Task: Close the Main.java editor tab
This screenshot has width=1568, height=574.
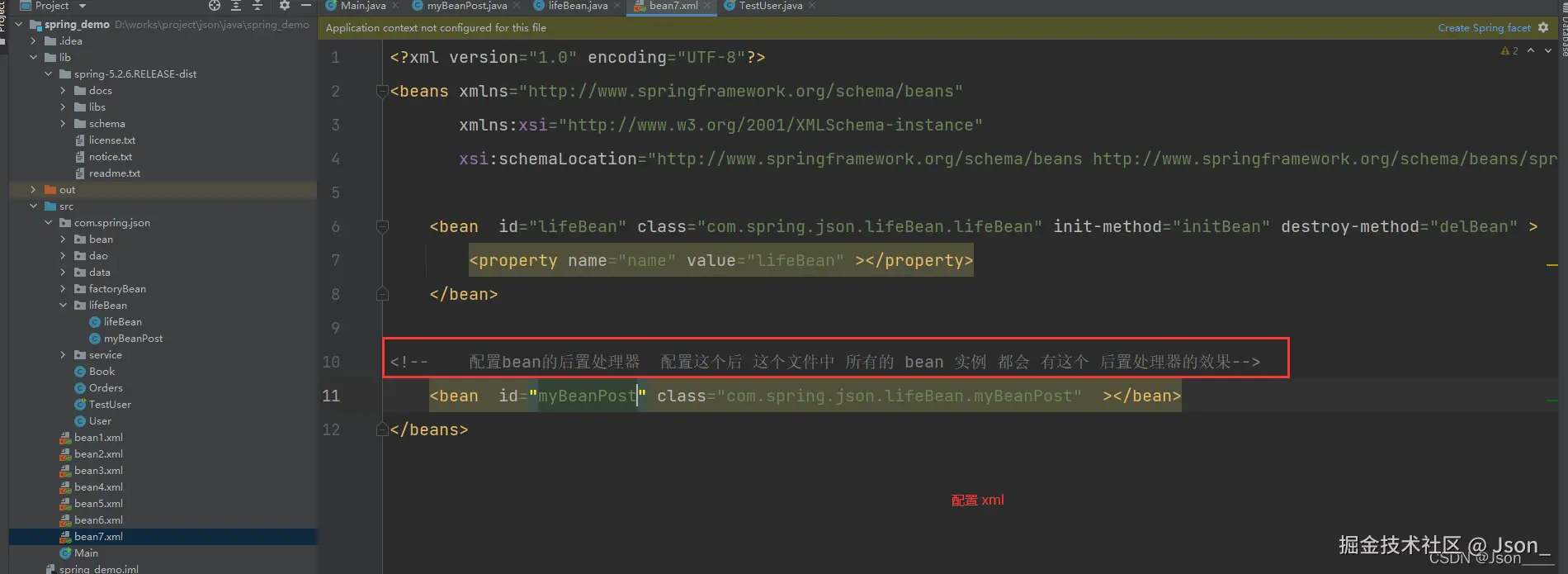Action: (395, 6)
